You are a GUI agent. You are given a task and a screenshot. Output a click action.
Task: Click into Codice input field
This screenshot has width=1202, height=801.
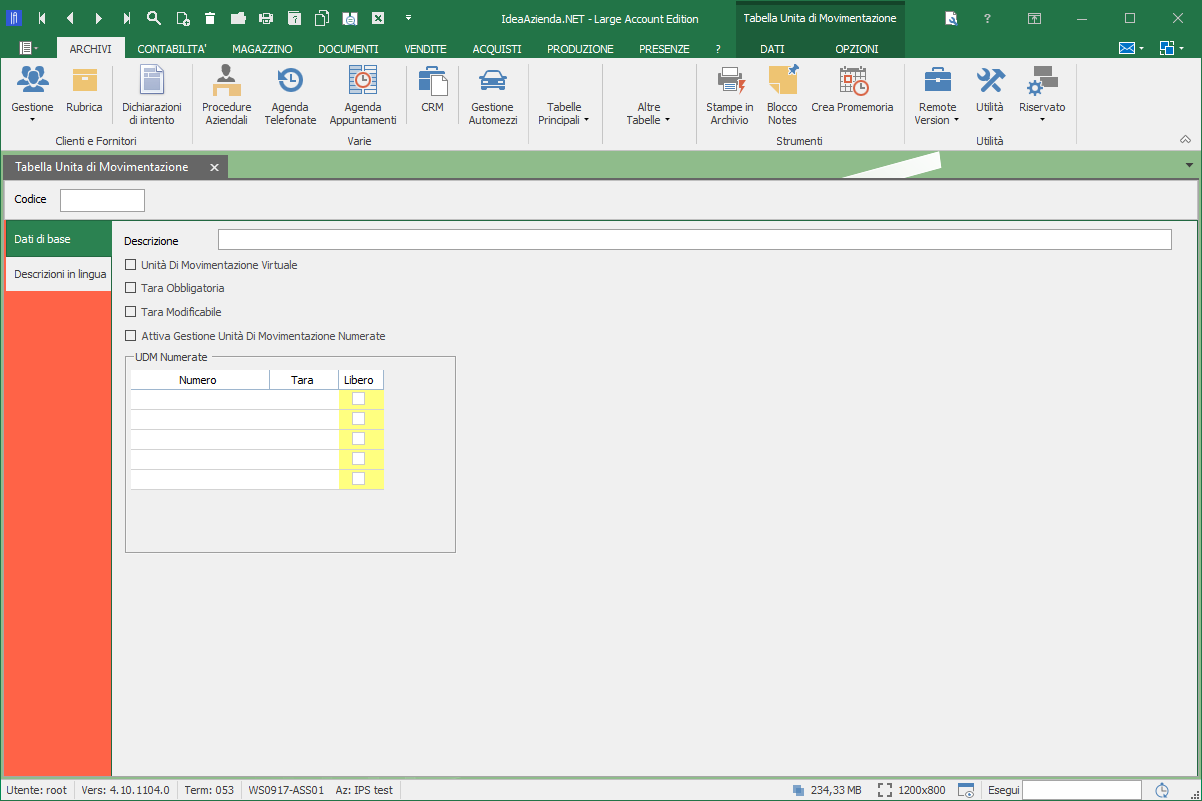click(102, 200)
